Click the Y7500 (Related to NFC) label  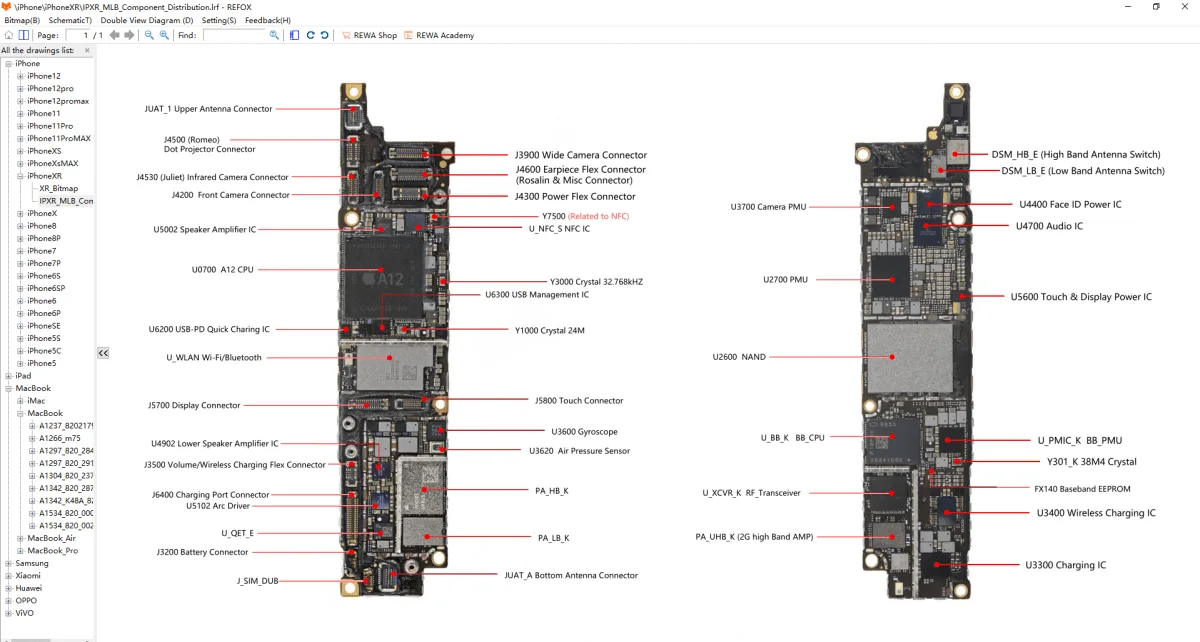[585, 216]
